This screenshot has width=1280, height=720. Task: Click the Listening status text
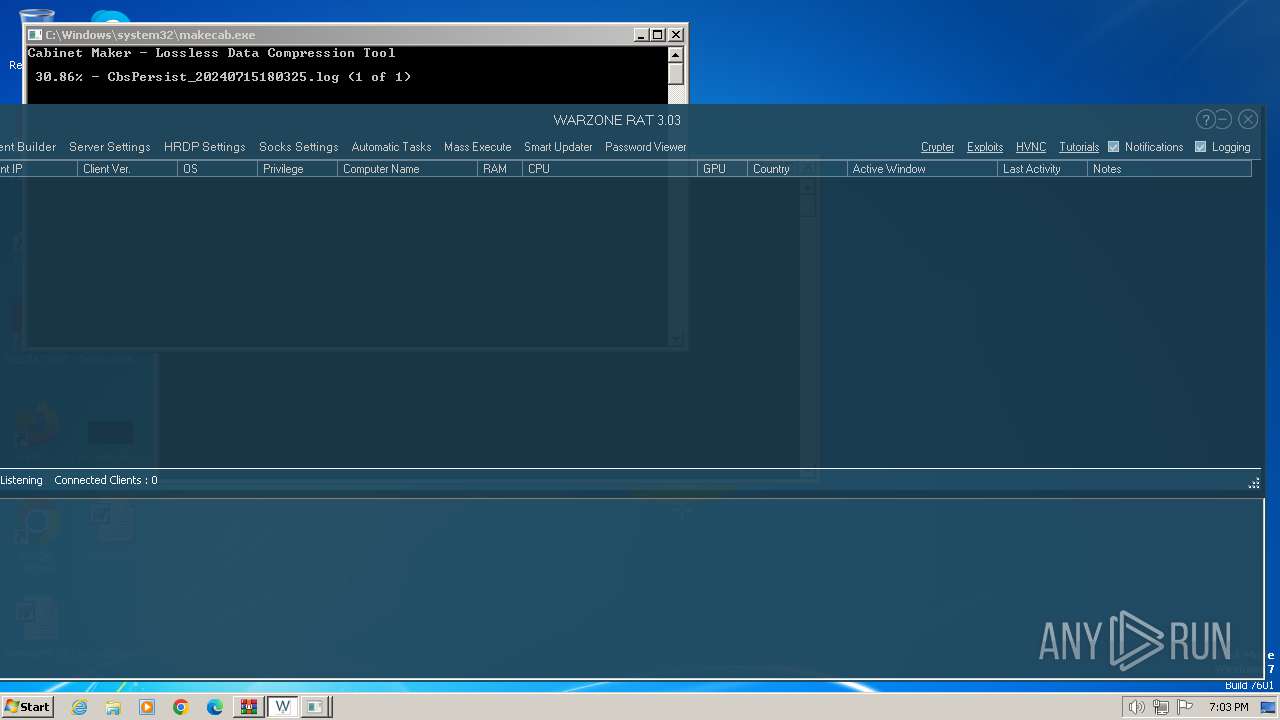(21, 480)
